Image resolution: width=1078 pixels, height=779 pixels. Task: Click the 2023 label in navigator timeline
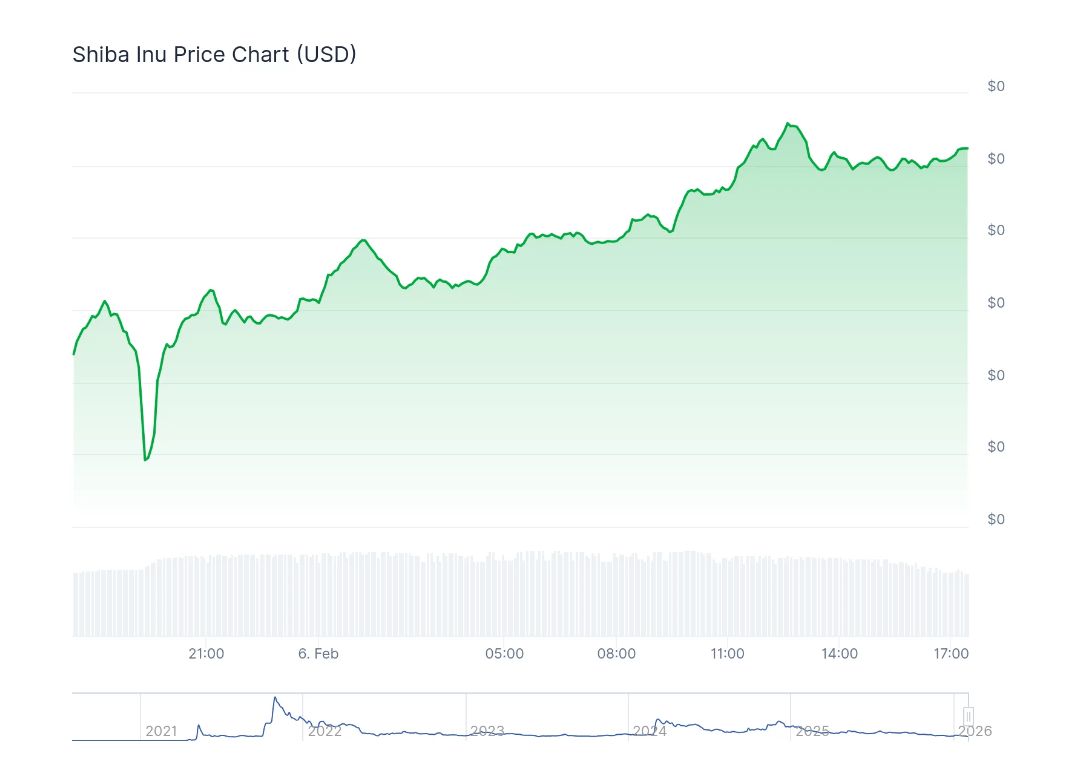pos(487,731)
